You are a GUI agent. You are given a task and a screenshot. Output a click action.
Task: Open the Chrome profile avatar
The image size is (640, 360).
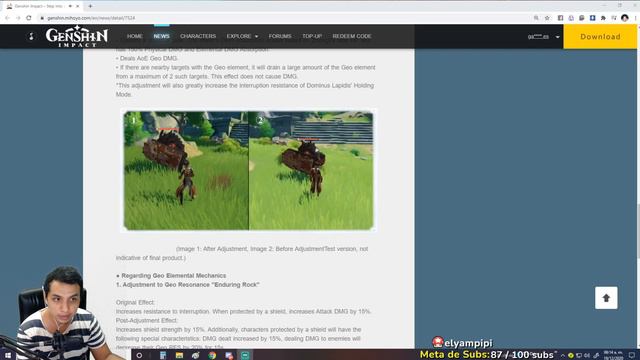(x=625, y=18)
